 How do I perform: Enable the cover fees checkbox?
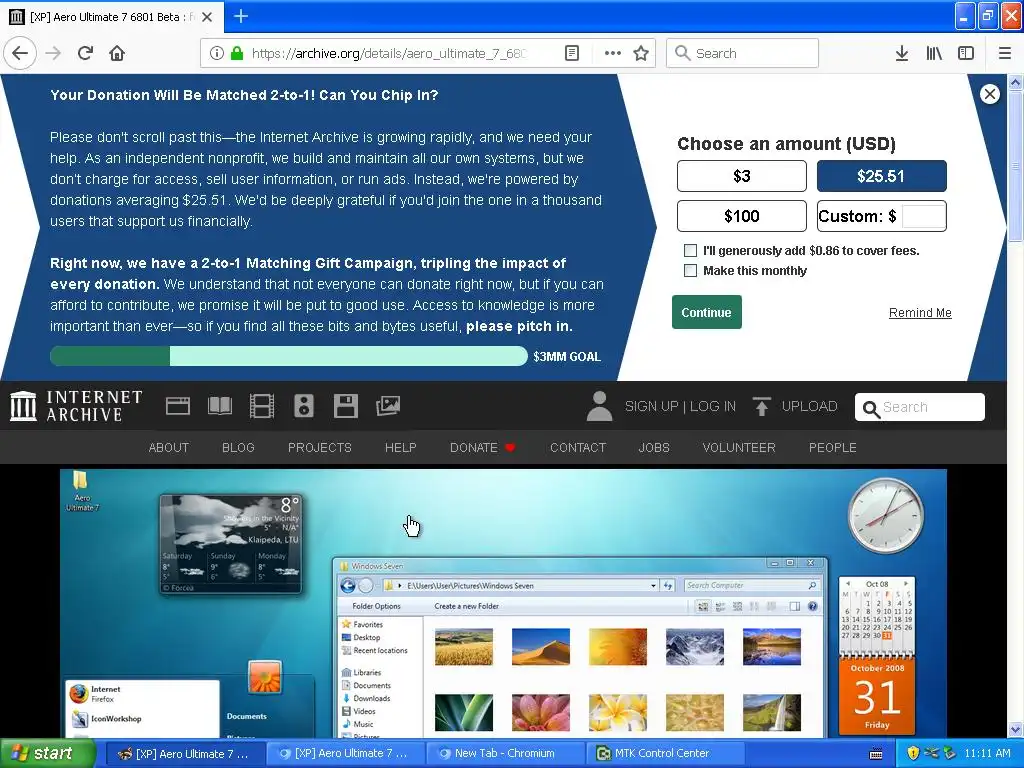[690, 250]
